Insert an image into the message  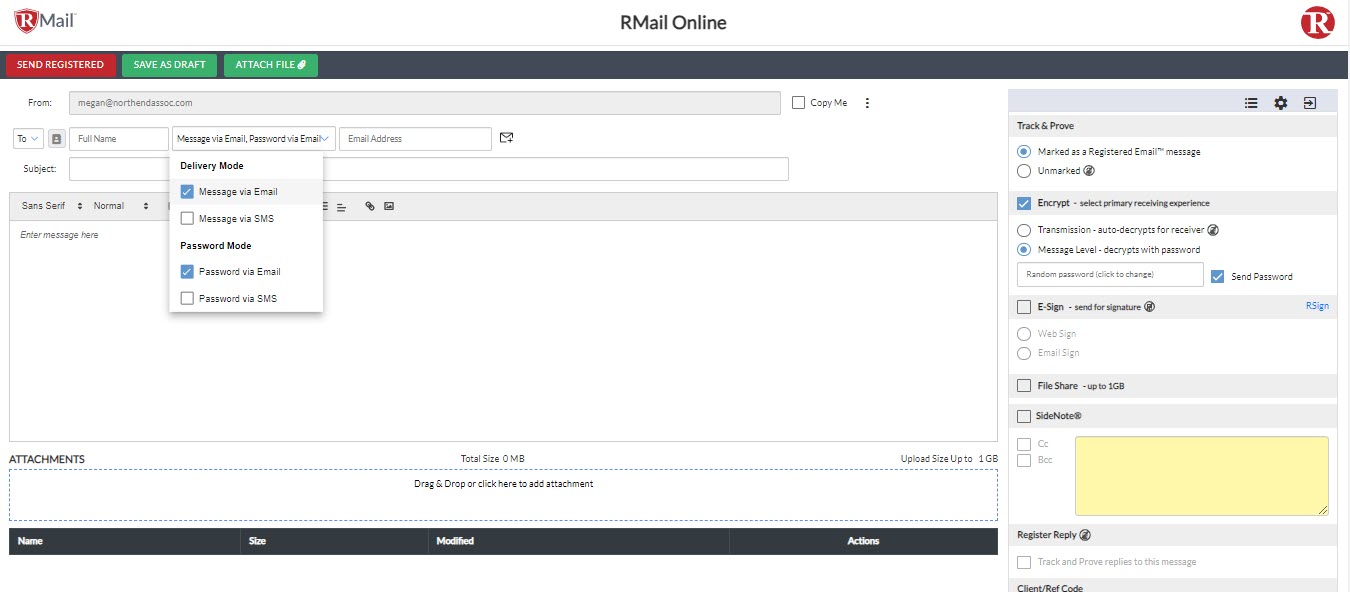[x=389, y=206]
